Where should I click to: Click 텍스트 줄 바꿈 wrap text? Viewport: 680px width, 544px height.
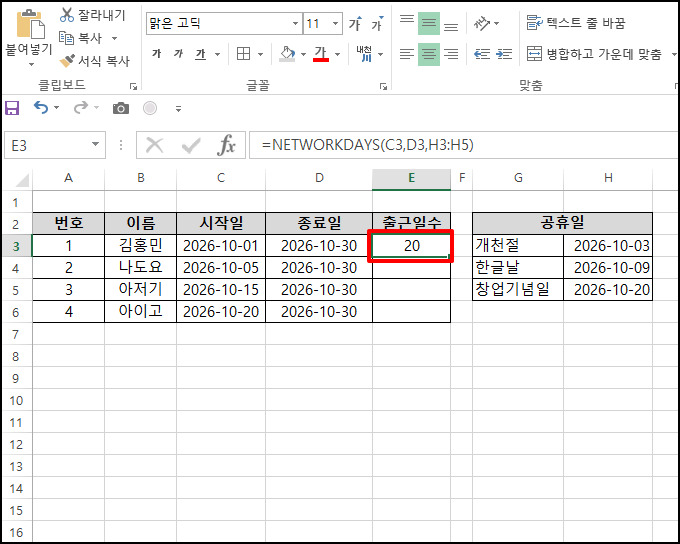(x=576, y=23)
